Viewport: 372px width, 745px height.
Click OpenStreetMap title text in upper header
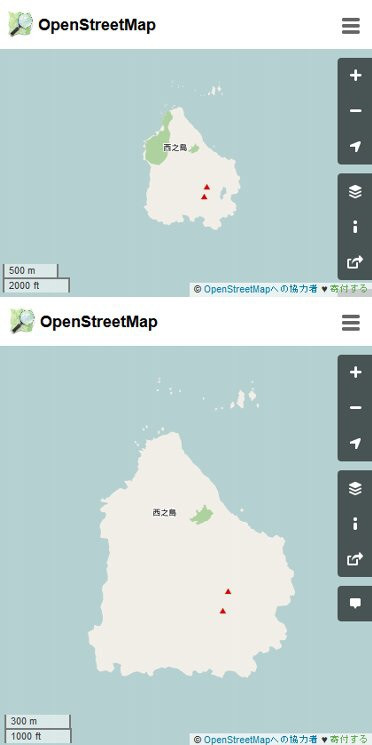(x=97, y=25)
